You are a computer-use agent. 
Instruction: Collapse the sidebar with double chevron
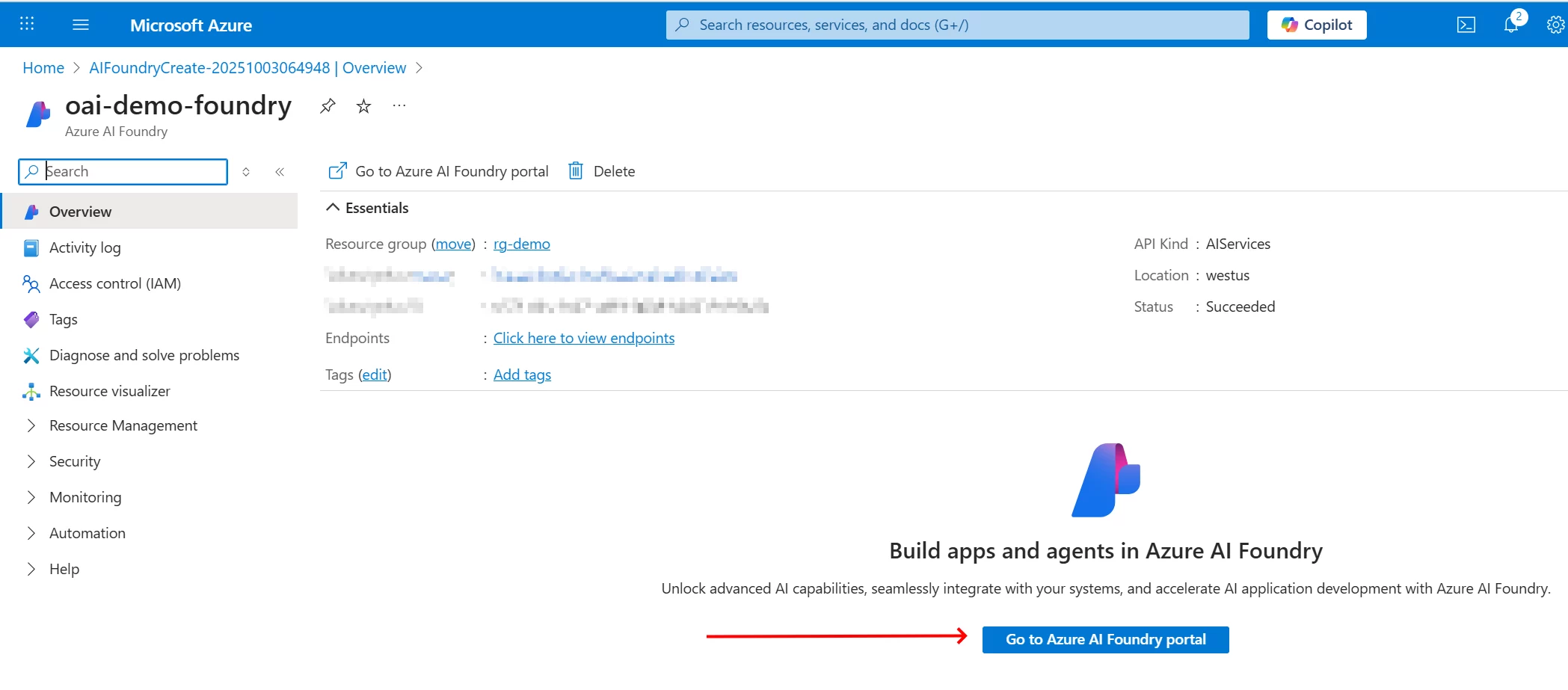pos(280,172)
